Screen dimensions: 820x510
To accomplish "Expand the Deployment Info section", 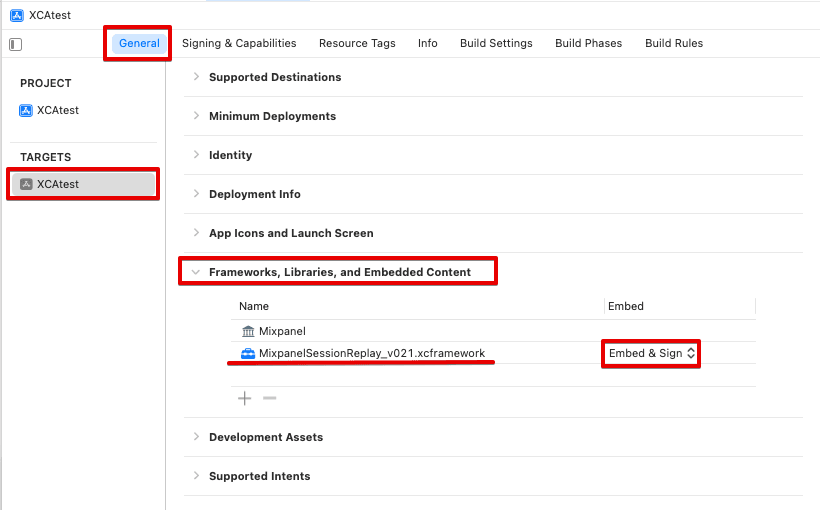I will click(x=196, y=194).
